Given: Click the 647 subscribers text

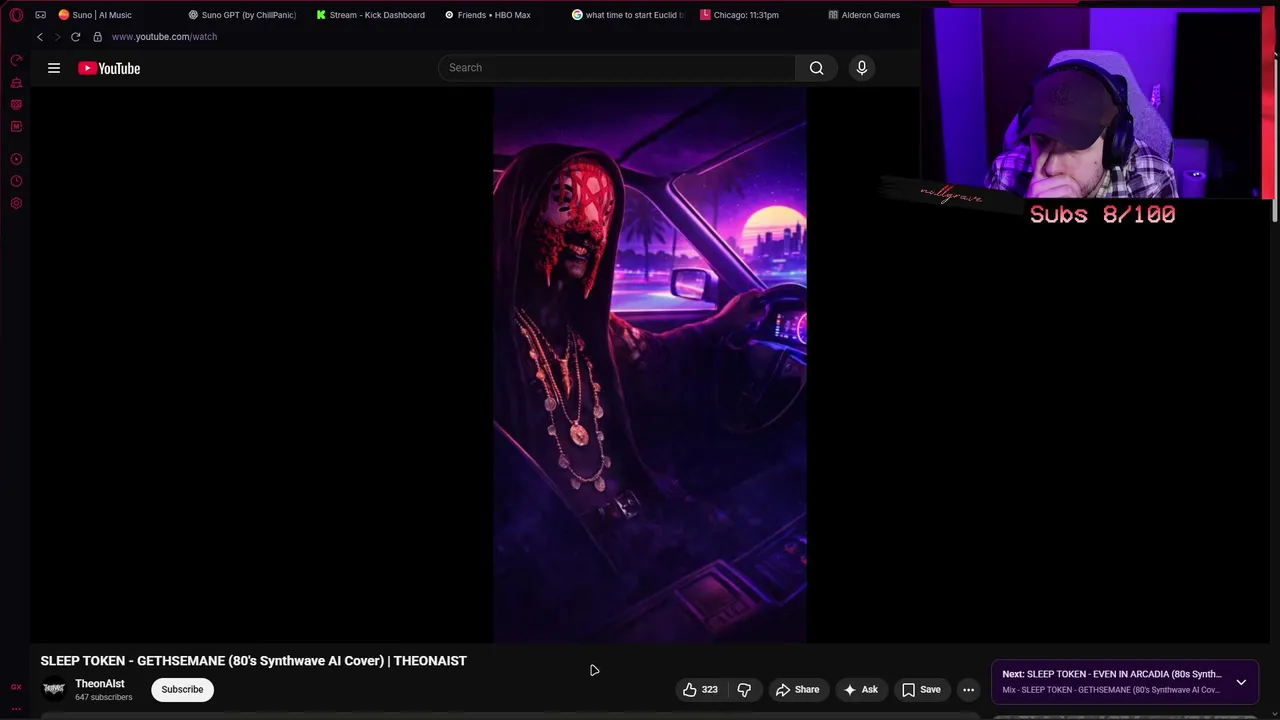Looking at the screenshot, I should [x=104, y=697].
